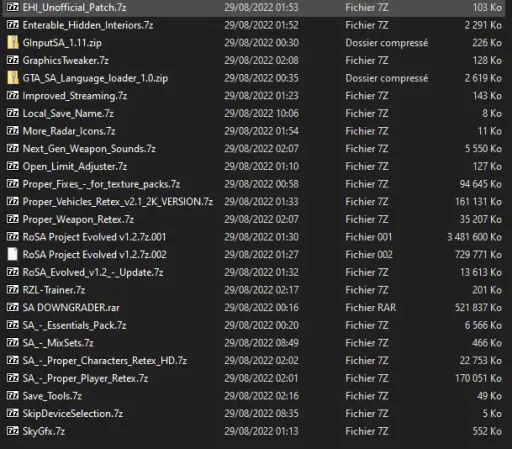Select the file name Enterable_Hidden_Interiors.7z
Viewport: 512px width, 449px height.
88,25
